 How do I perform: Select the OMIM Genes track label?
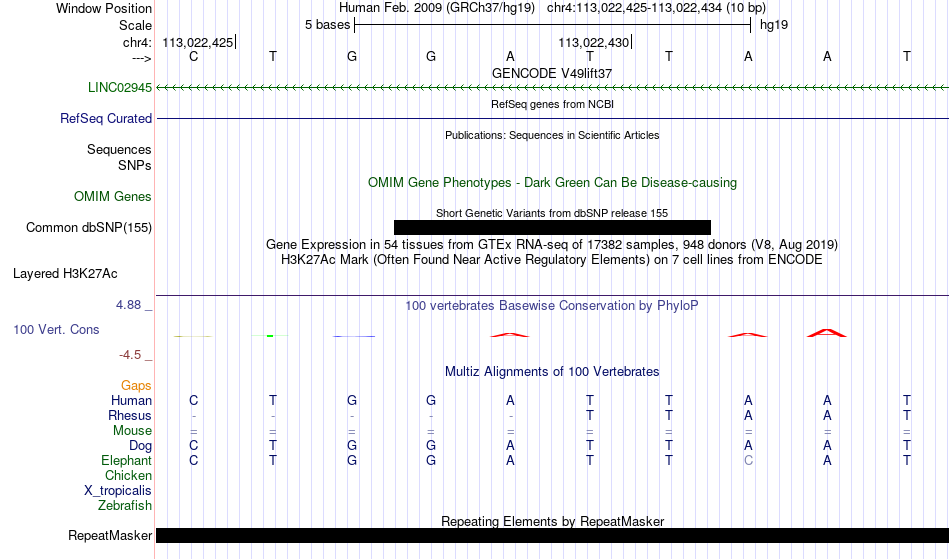click(113, 196)
